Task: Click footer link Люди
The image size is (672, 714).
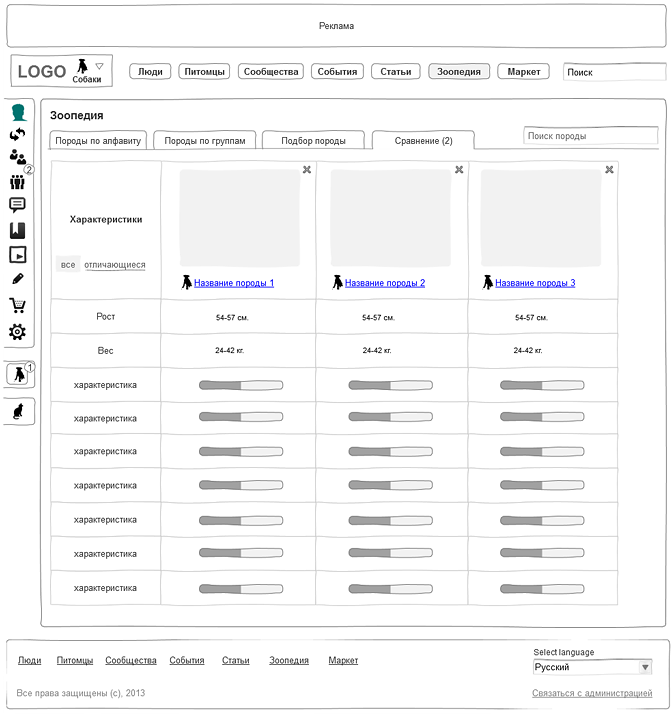Action: [30, 660]
